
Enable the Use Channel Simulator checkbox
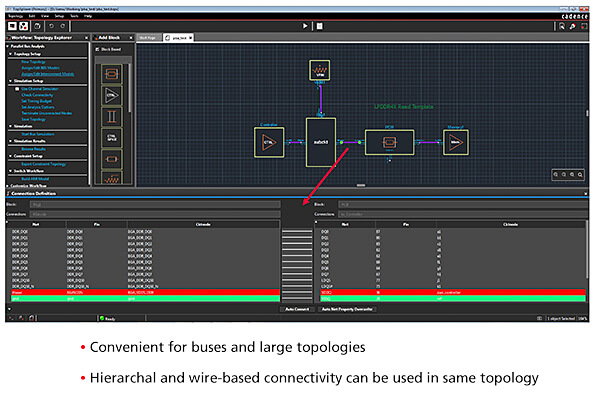[17, 88]
